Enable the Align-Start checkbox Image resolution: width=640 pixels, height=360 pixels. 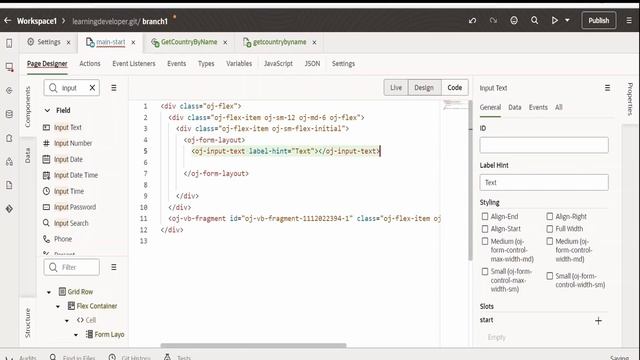click(485, 229)
